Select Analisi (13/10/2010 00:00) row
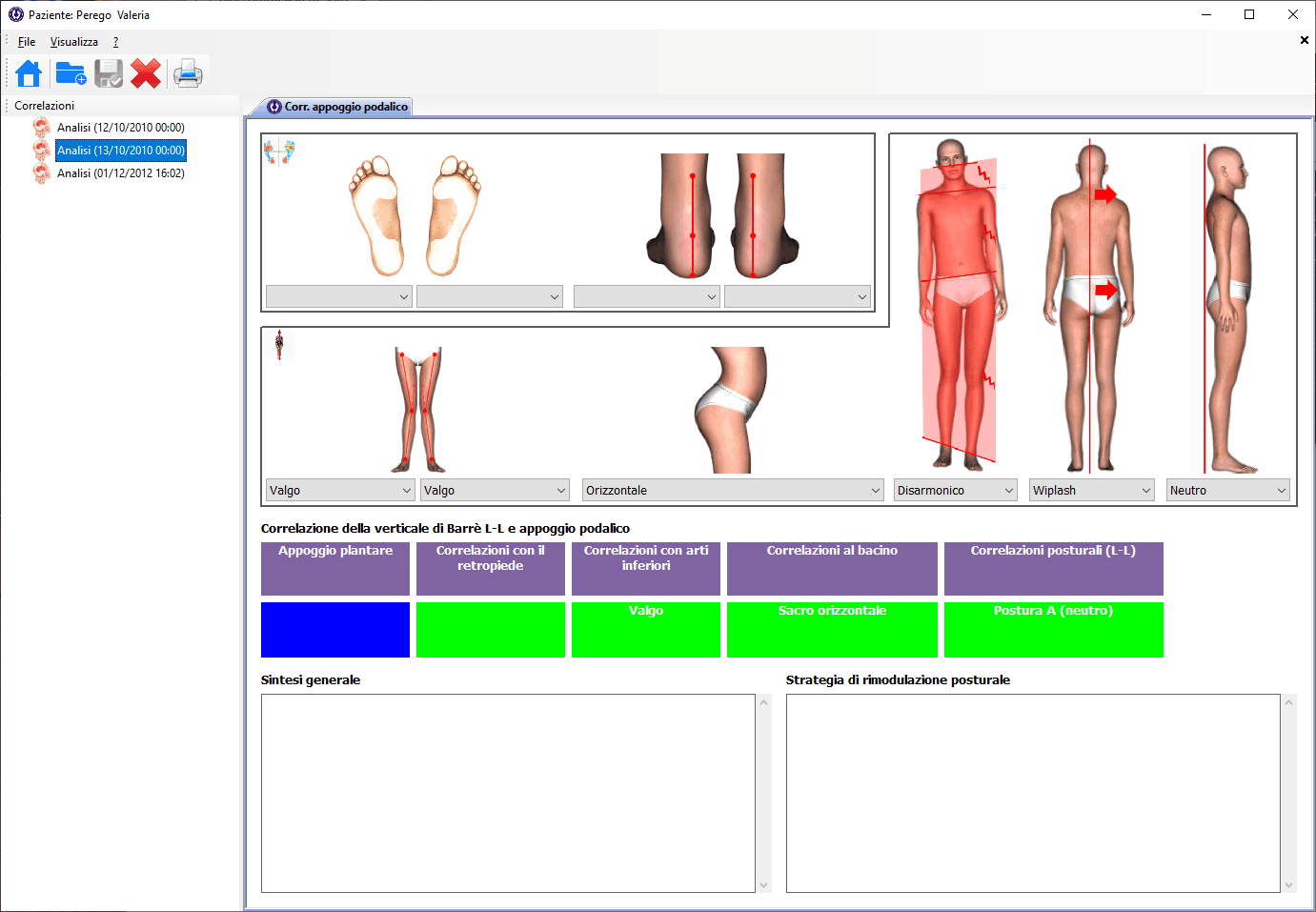The image size is (1316, 912). click(x=121, y=151)
